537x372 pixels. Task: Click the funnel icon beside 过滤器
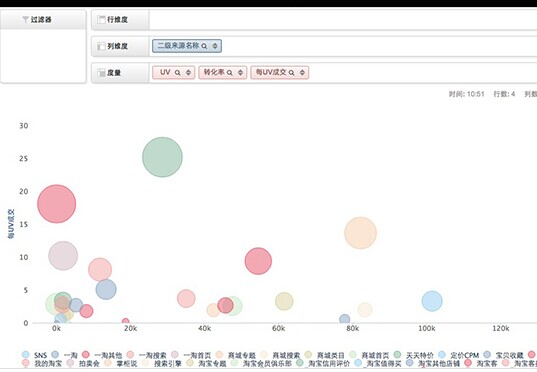coord(25,20)
